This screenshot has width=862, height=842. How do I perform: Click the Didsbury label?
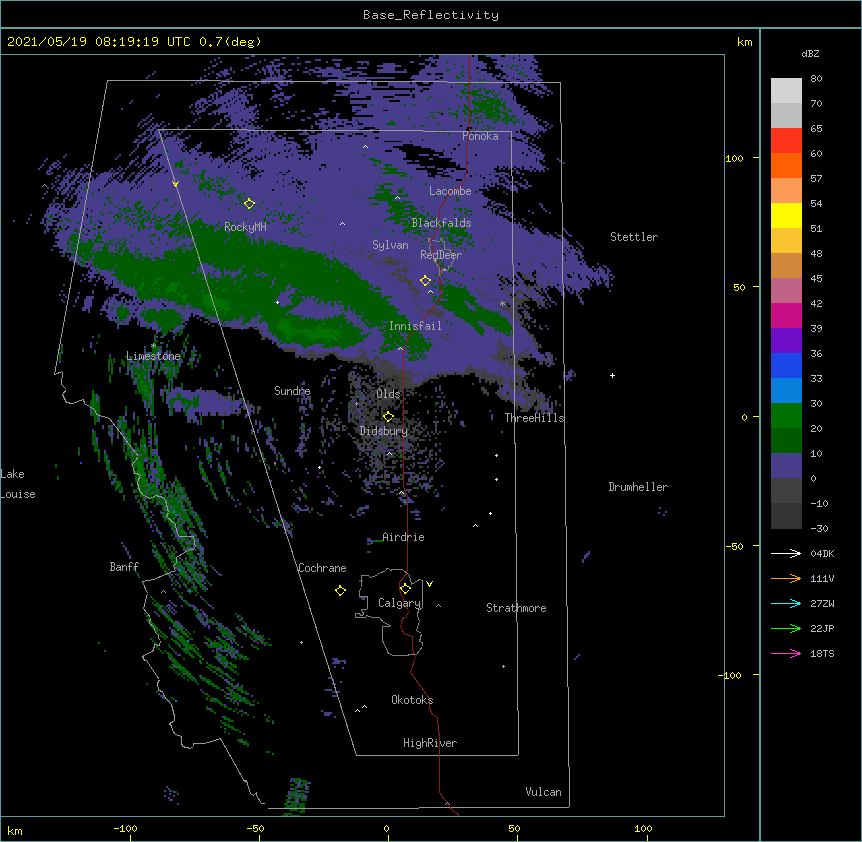pyautogui.click(x=384, y=431)
